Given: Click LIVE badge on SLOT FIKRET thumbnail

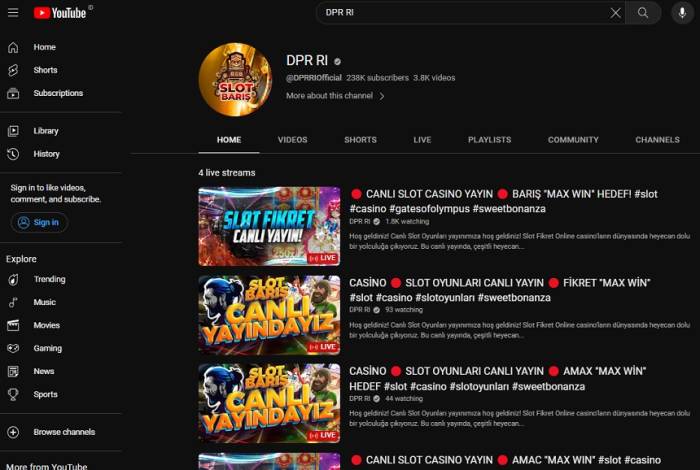Looking at the screenshot, I should [x=323, y=258].
